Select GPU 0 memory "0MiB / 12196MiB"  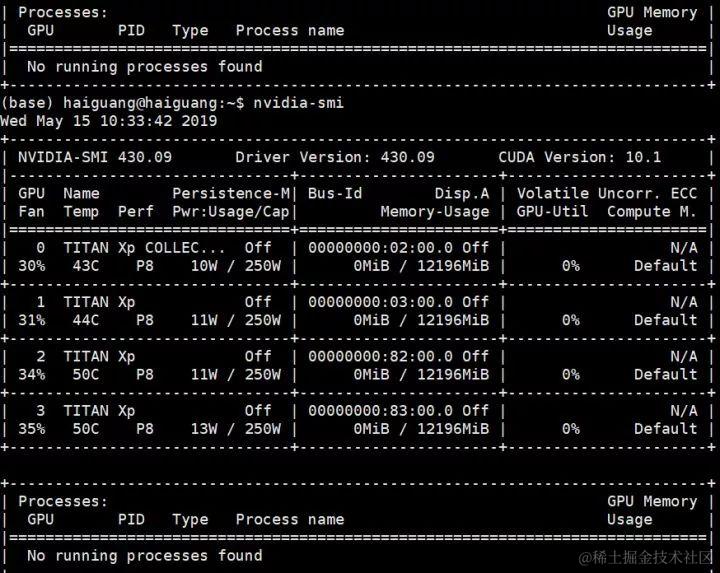[x=422, y=266]
